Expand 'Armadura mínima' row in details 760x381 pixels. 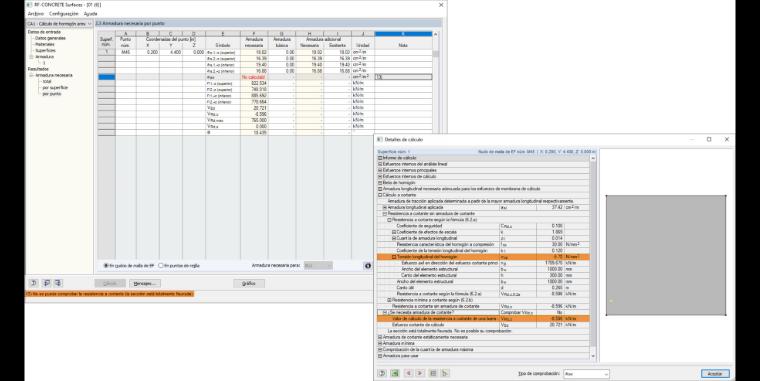(x=380, y=343)
